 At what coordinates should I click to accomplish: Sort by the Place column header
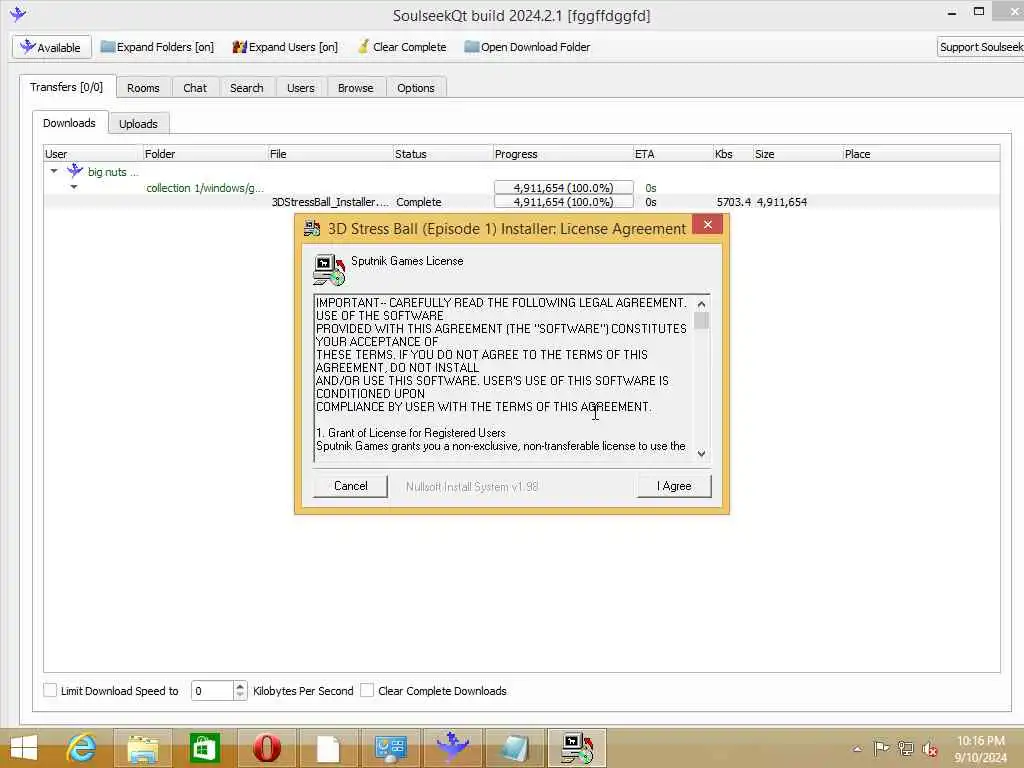click(921, 153)
